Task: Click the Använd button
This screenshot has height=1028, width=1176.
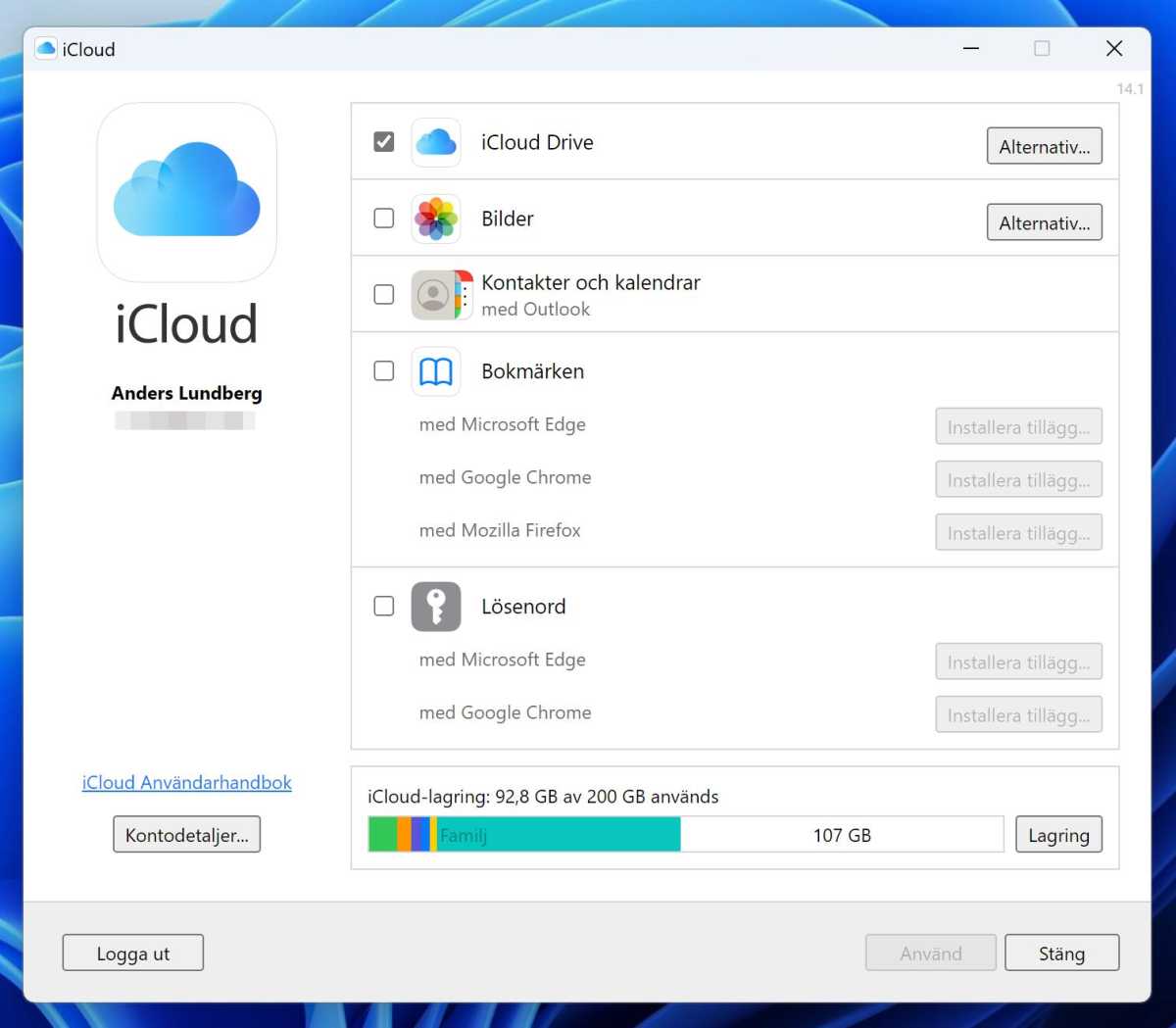Action: pos(931,953)
